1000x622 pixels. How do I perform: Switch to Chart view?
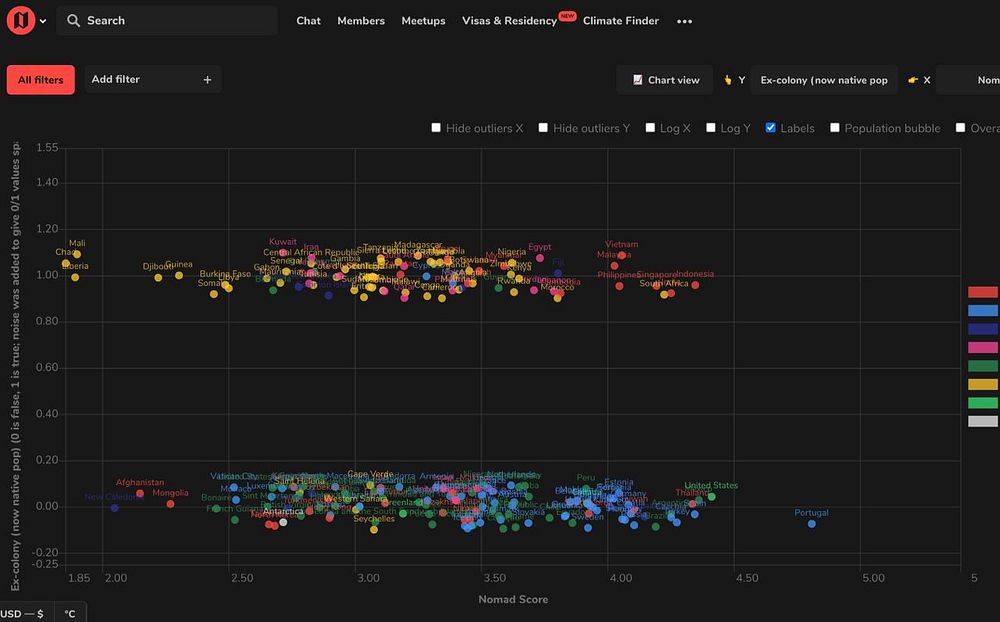(665, 80)
